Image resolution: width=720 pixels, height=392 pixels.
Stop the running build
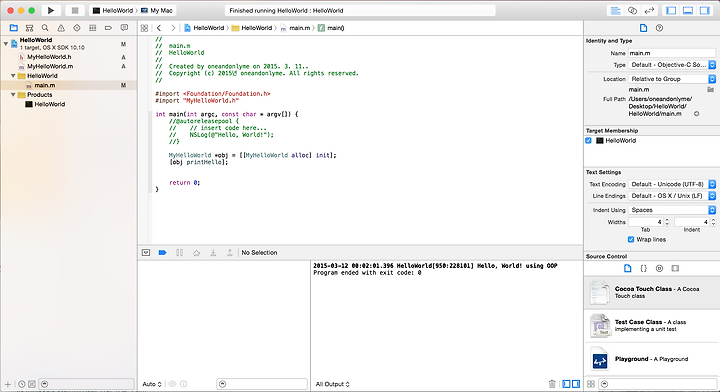[x=75, y=10]
